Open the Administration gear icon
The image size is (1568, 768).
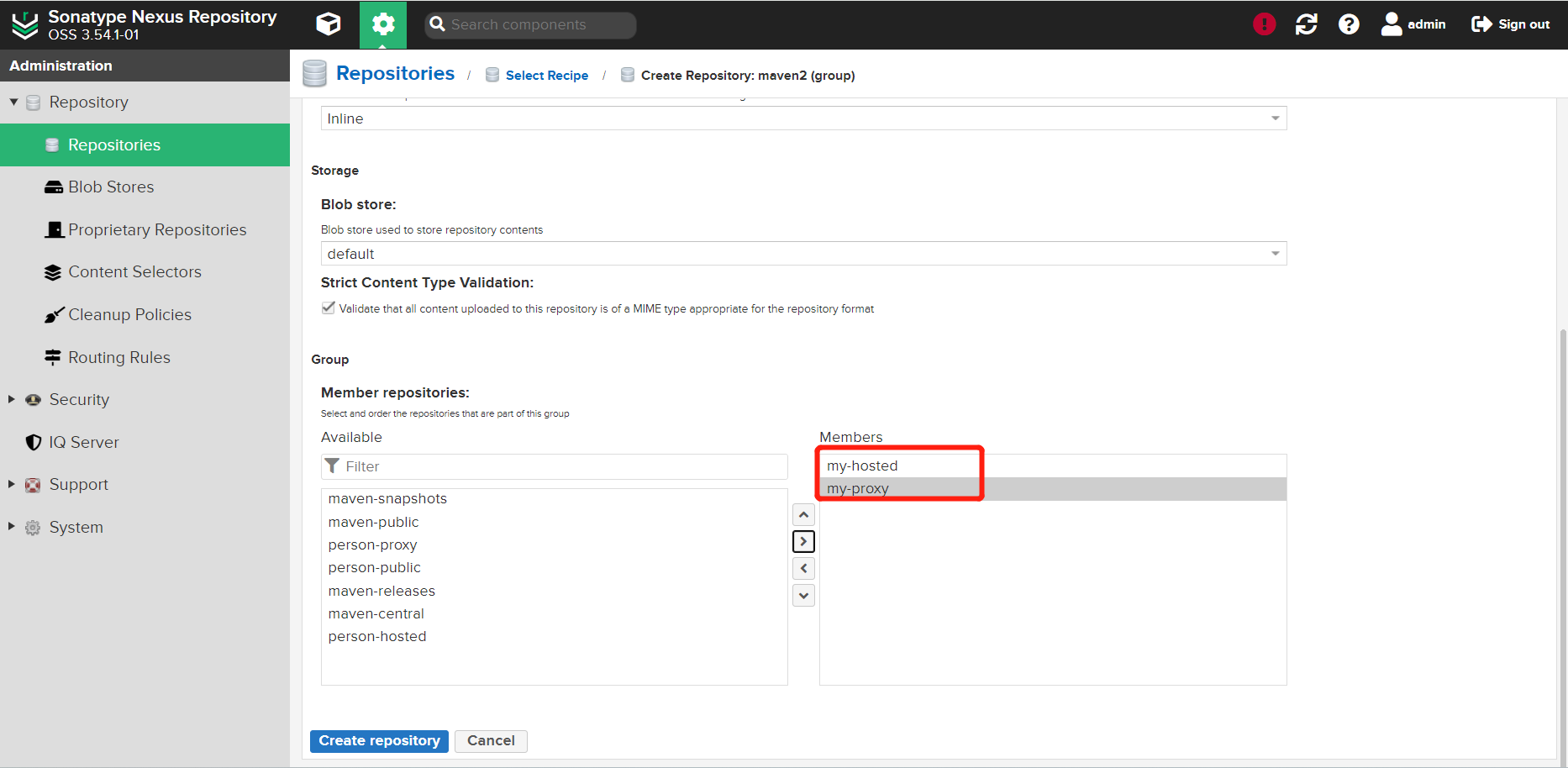pyautogui.click(x=383, y=24)
